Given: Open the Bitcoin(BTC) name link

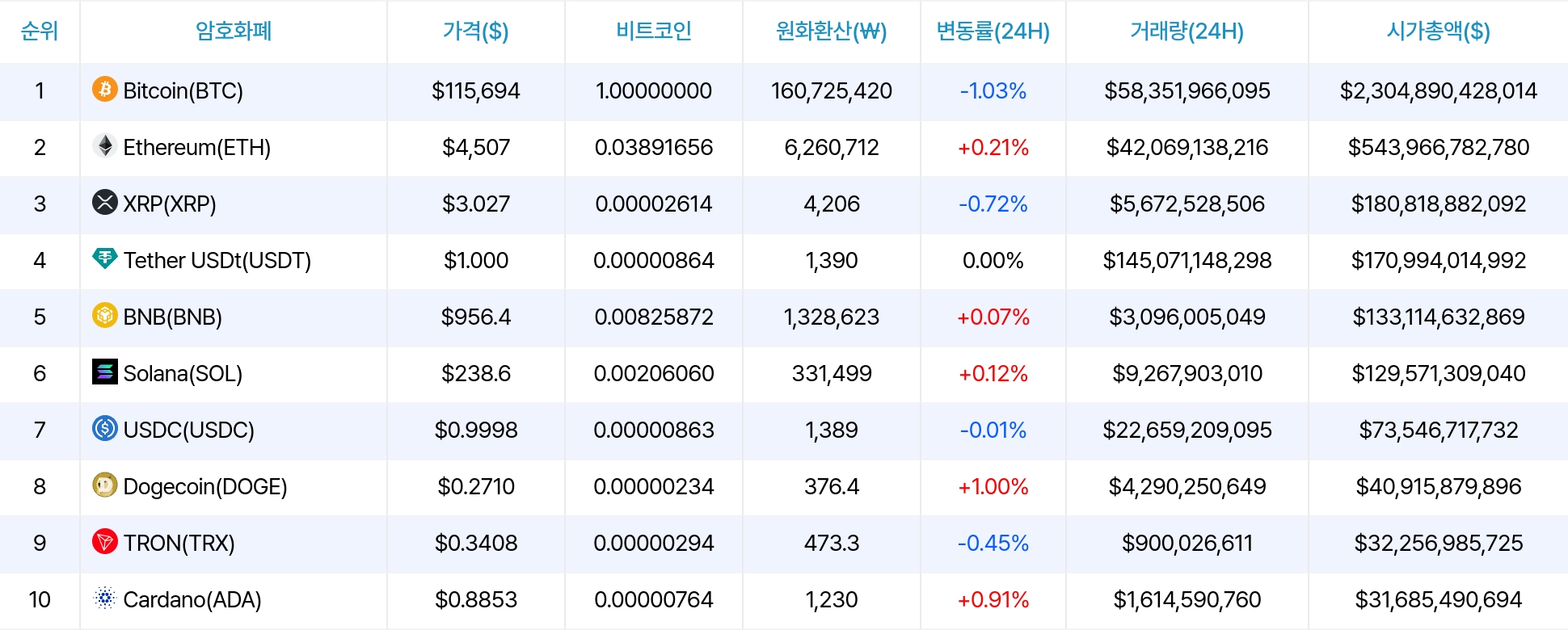Looking at the screenshot, I should (x=183, y=90).
